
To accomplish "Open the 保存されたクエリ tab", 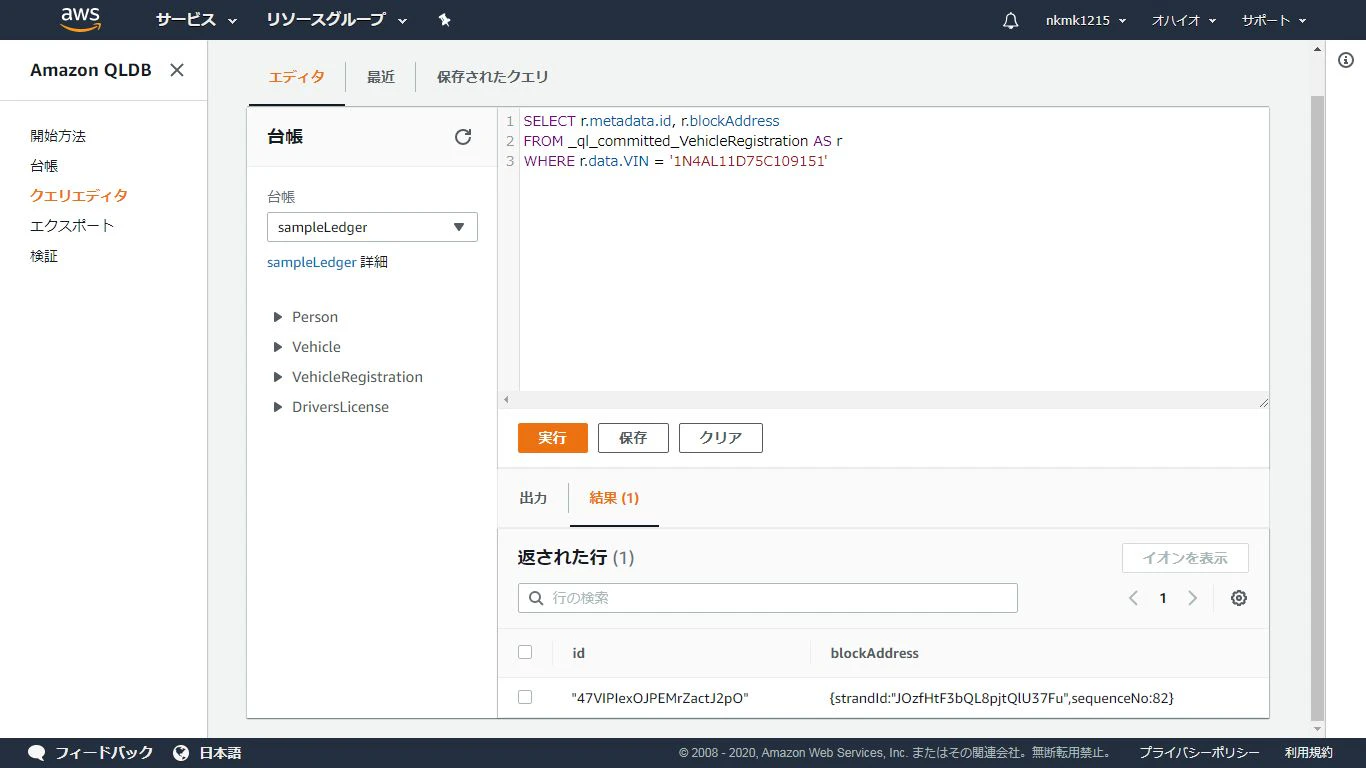I will (x=493, y=77).
